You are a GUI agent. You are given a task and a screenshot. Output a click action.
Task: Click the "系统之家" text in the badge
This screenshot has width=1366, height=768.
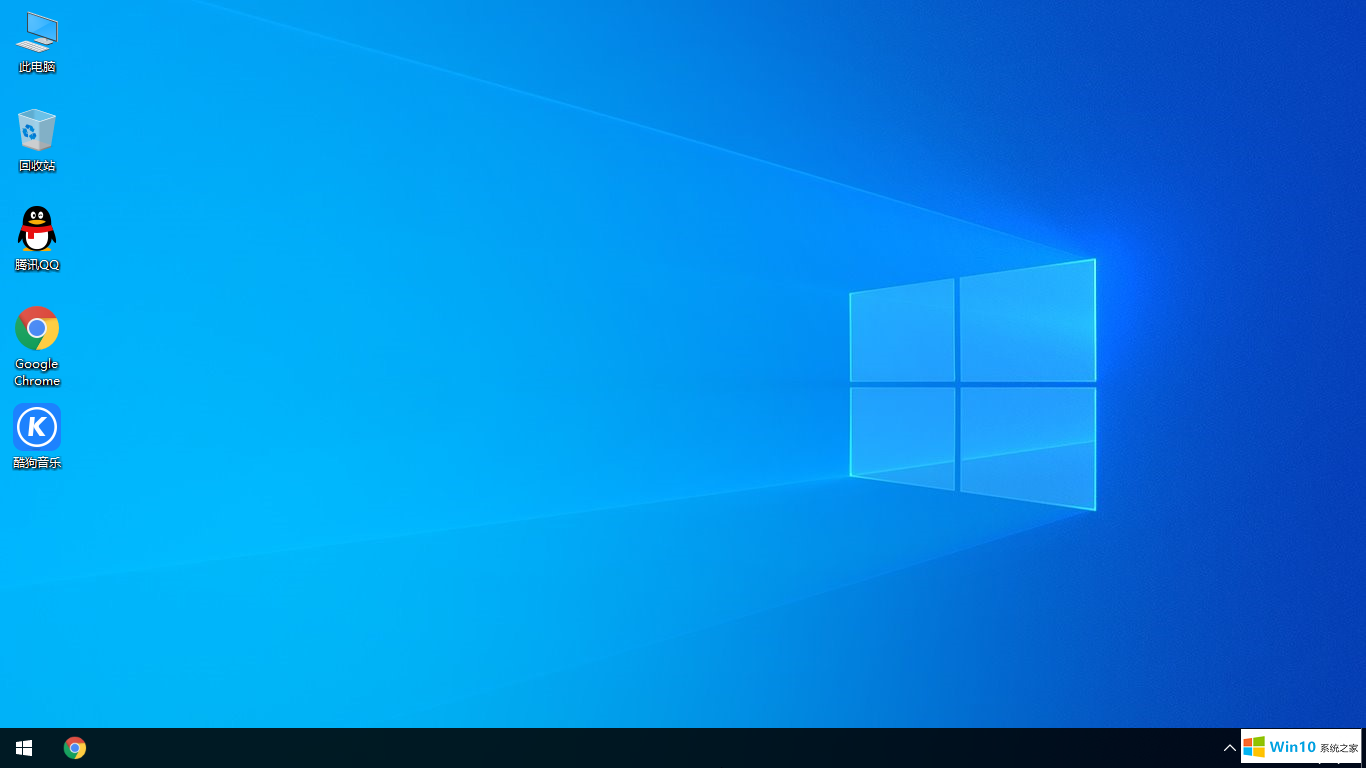point(1339,748)
